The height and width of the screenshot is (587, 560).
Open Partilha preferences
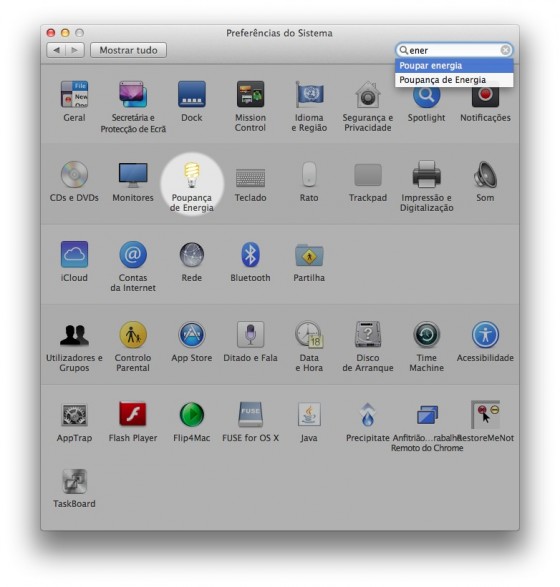point(309,255)
